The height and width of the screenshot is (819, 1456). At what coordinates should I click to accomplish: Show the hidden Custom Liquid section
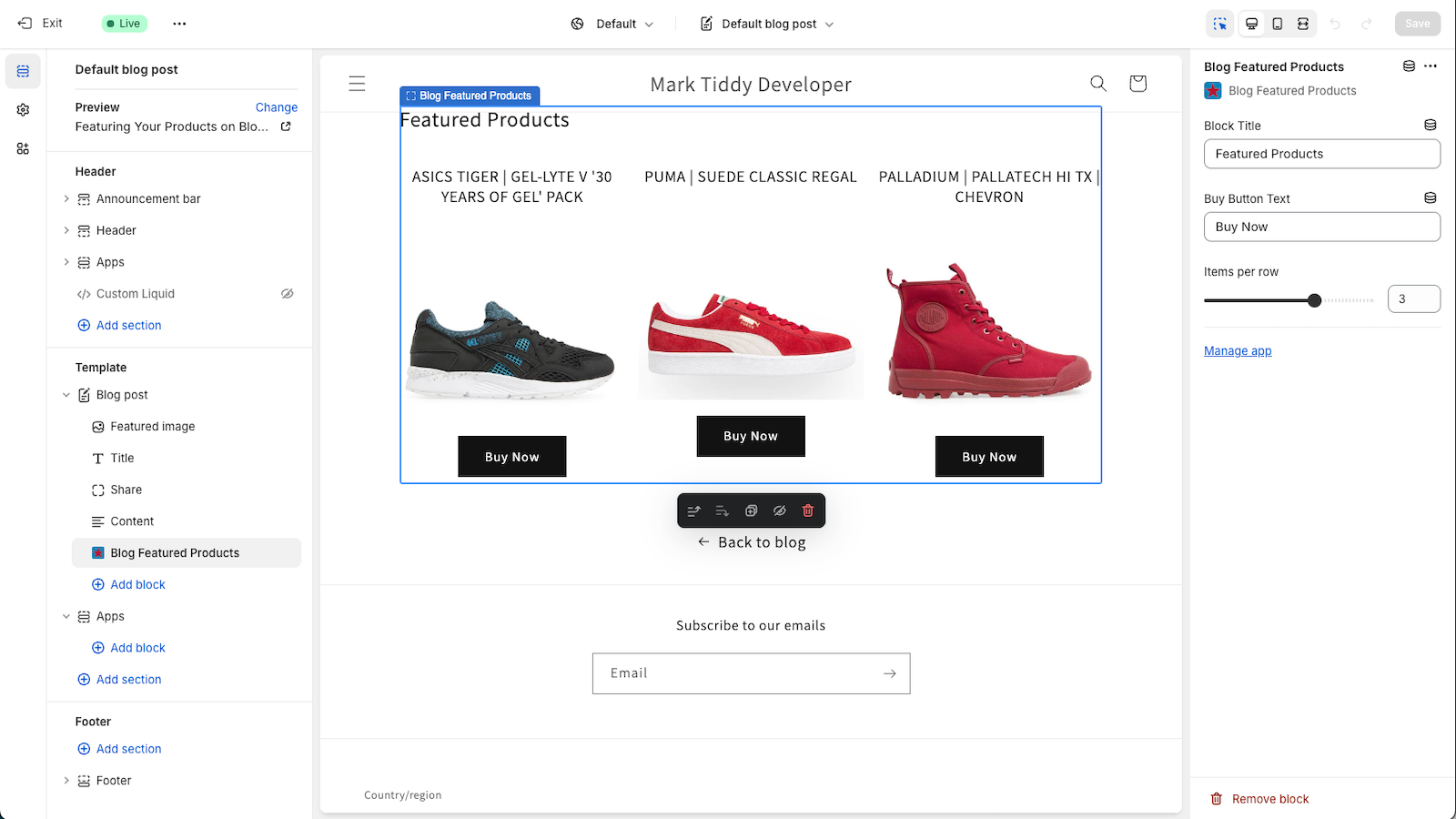pos(288,294)
